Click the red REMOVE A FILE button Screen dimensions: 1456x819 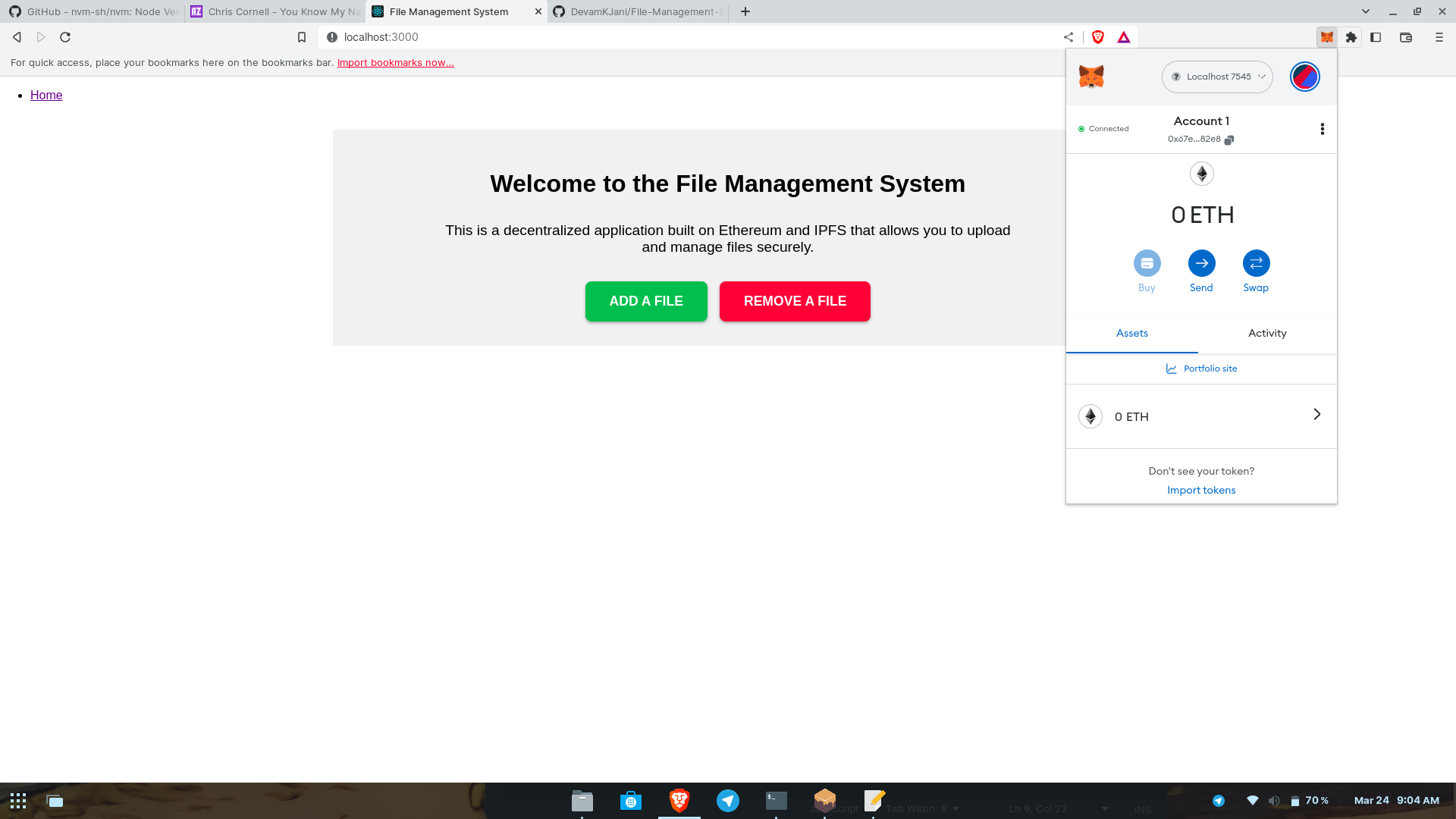pos(795,301)
